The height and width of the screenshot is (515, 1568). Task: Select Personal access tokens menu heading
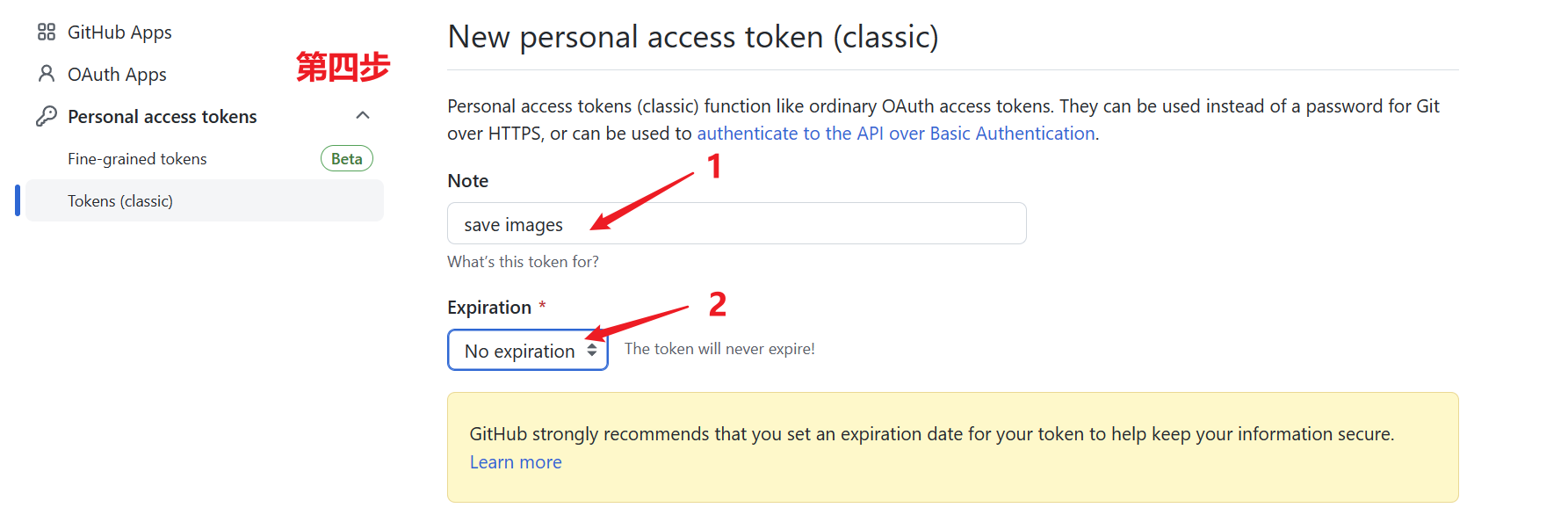coord(163,117)
